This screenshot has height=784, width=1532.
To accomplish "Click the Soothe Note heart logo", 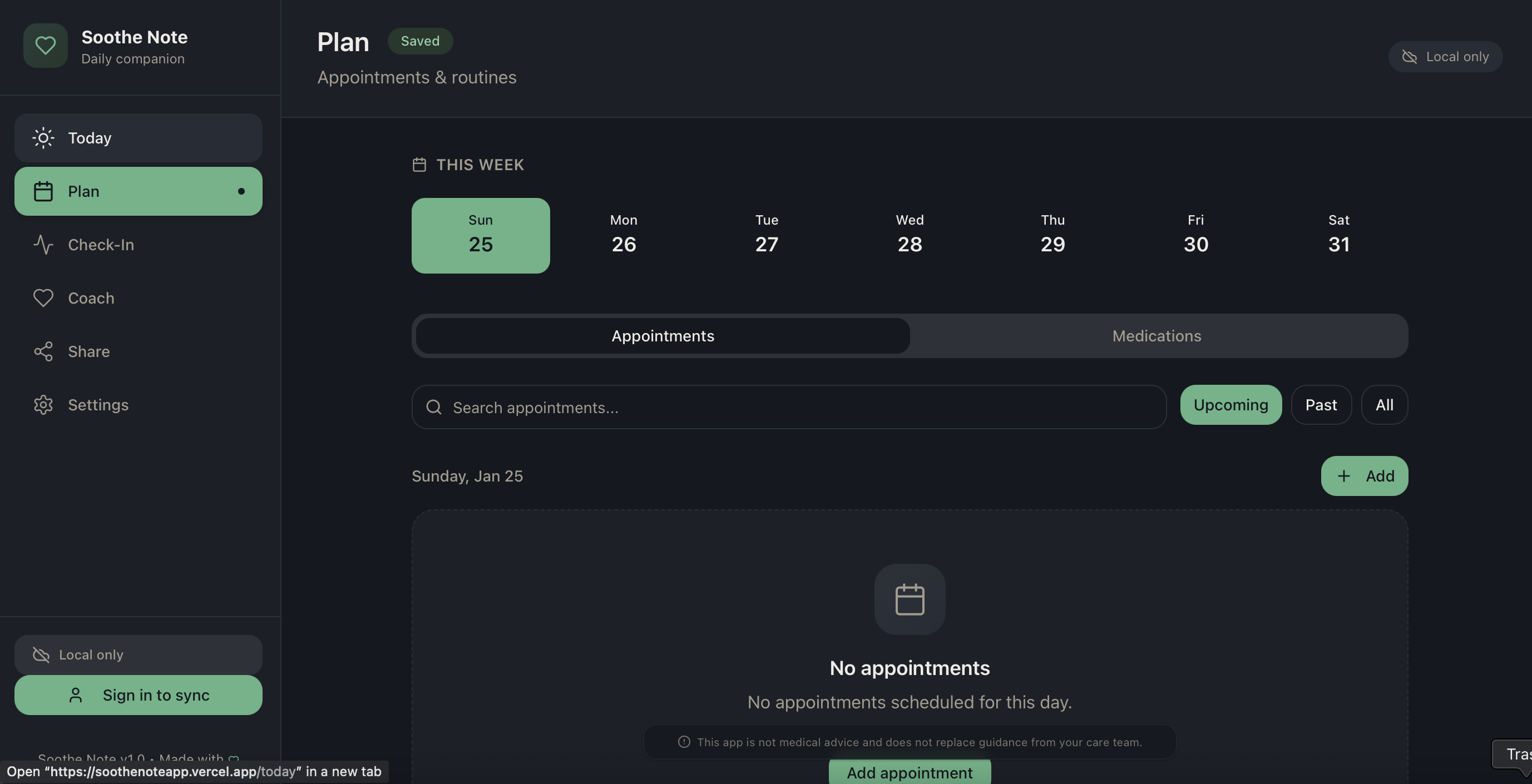I will (x=45, y=46).
